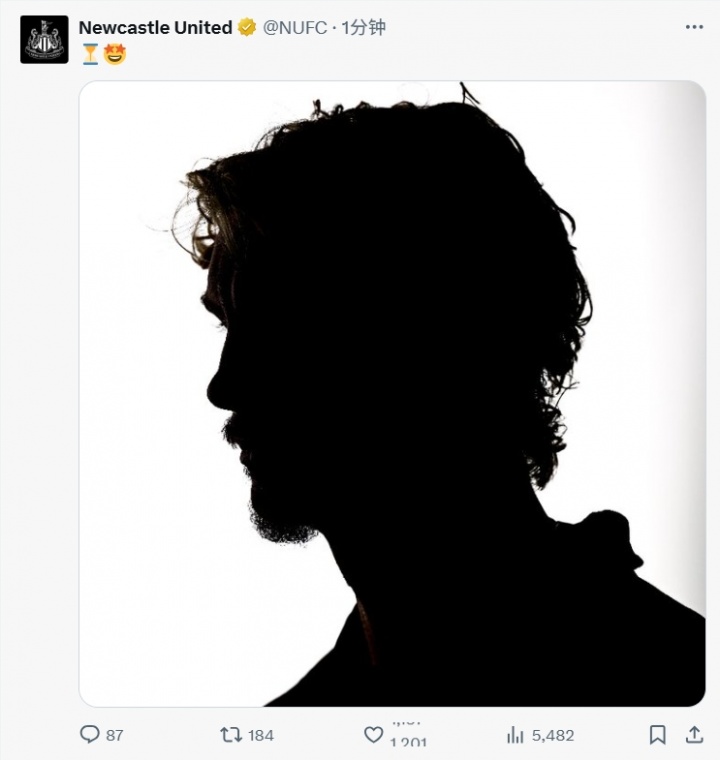Open the Newcastle United display name
The width and height of the screenshot is (720, 760).
coord(155,28)
